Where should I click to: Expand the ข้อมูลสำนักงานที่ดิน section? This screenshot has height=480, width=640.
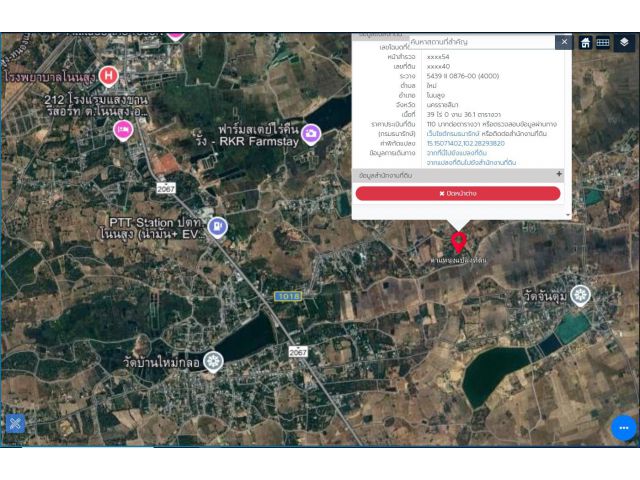558,175
